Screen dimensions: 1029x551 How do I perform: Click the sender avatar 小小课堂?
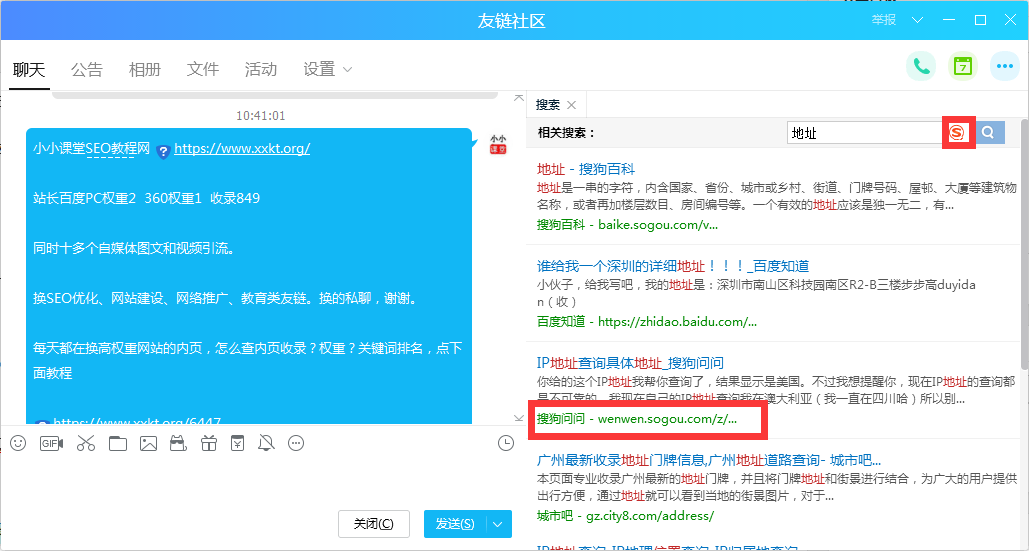499,144
